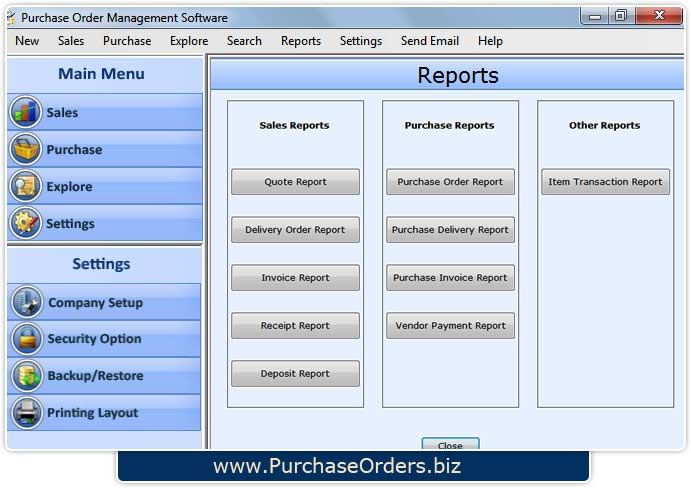Click the Printing Layout printer icon
691x488 pixels.
tap(27, 413)
